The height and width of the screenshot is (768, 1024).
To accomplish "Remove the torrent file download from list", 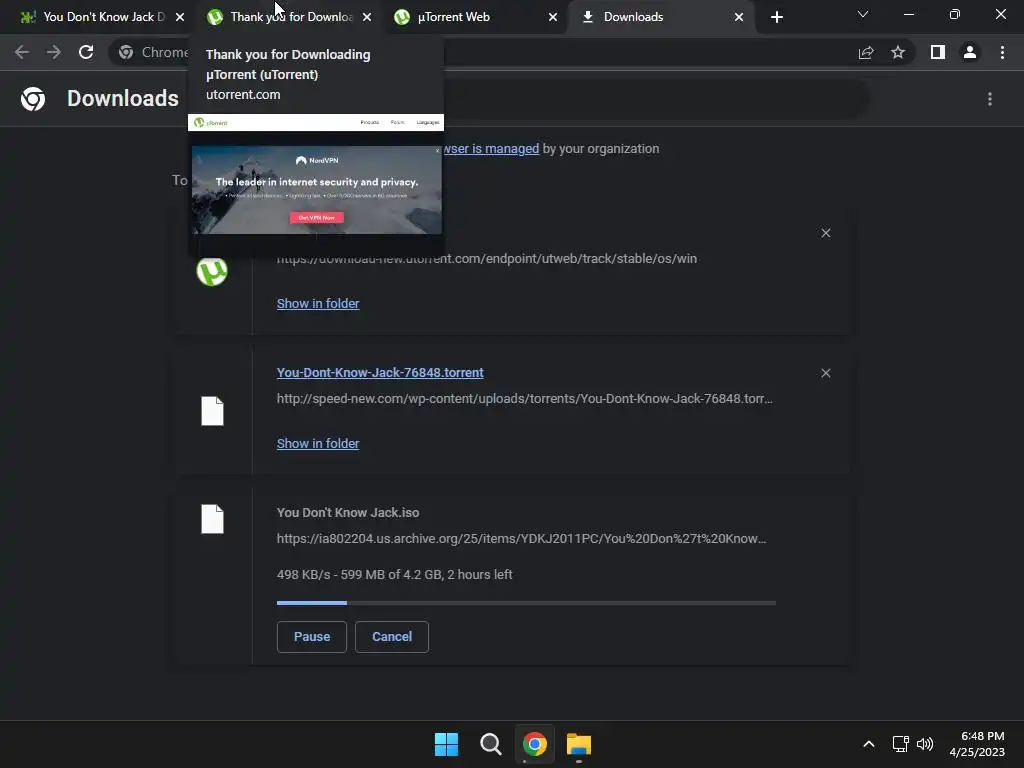I will pos(825,373).
